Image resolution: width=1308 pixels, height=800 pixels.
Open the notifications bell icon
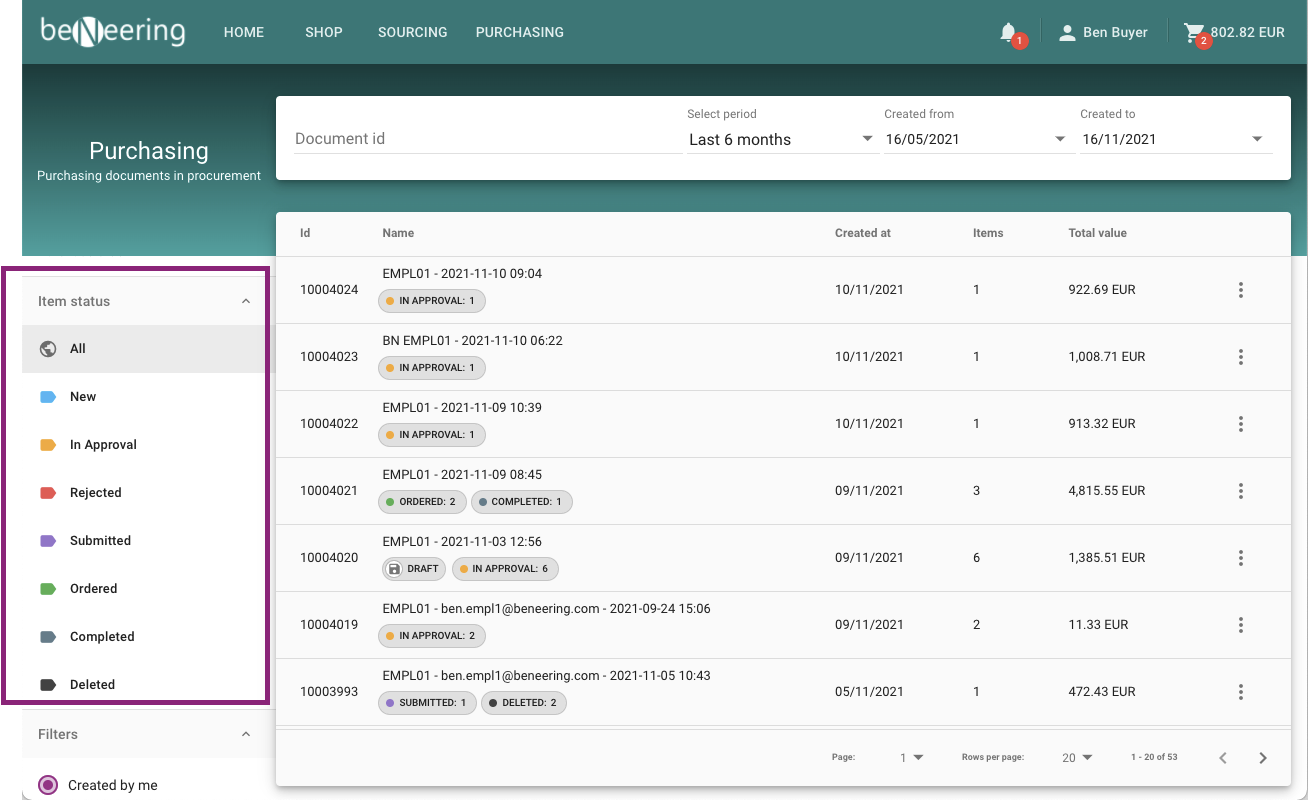[x=1009, y=32]
